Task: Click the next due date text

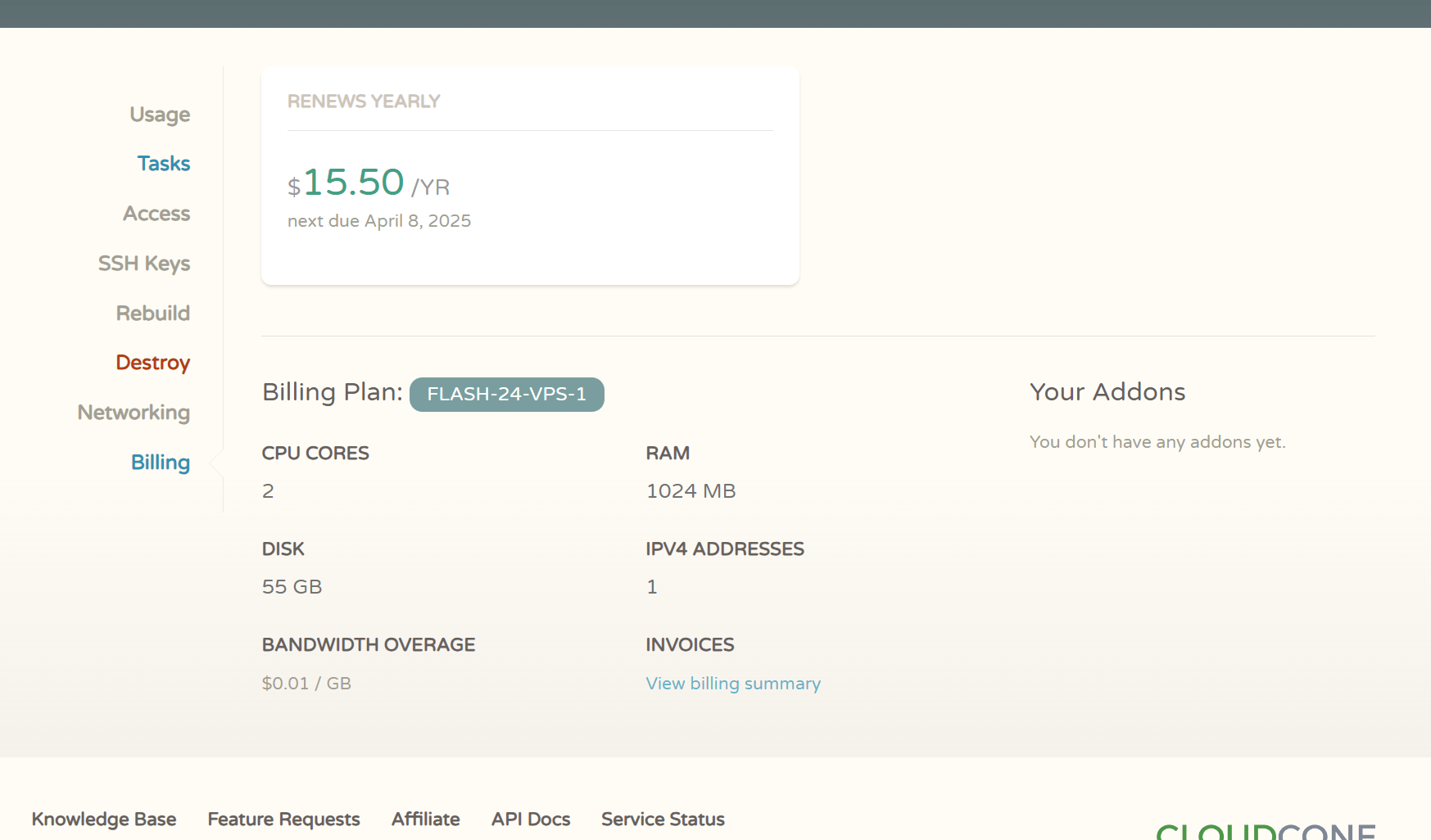Action: point(379,221)
